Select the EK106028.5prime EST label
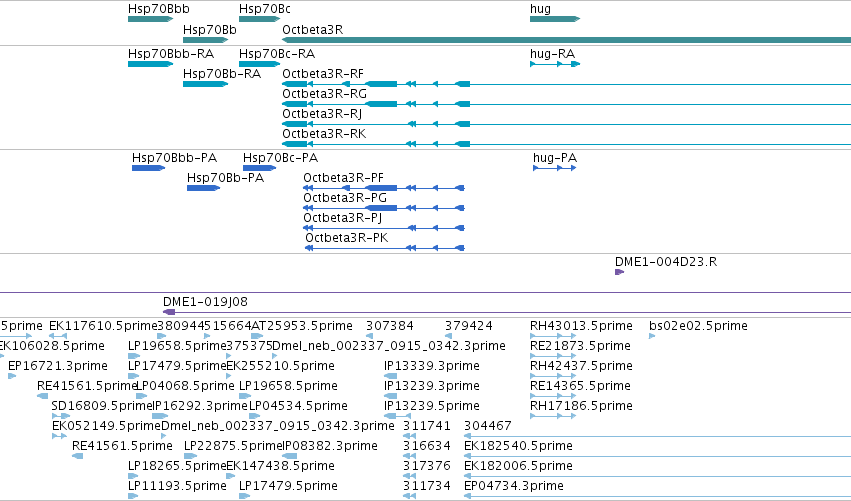This screenshot has width=851, height=501. point(51,346)
